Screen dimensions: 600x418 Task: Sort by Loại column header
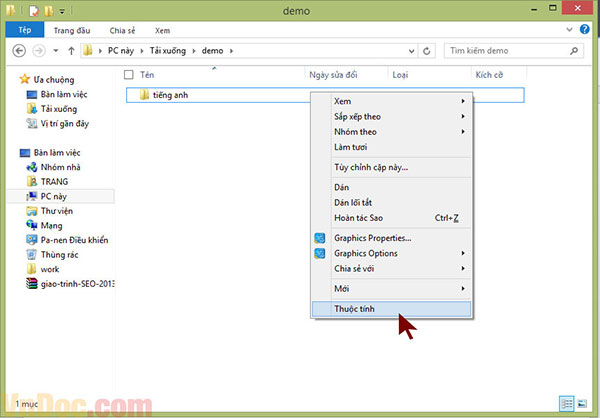coord(400,75)
